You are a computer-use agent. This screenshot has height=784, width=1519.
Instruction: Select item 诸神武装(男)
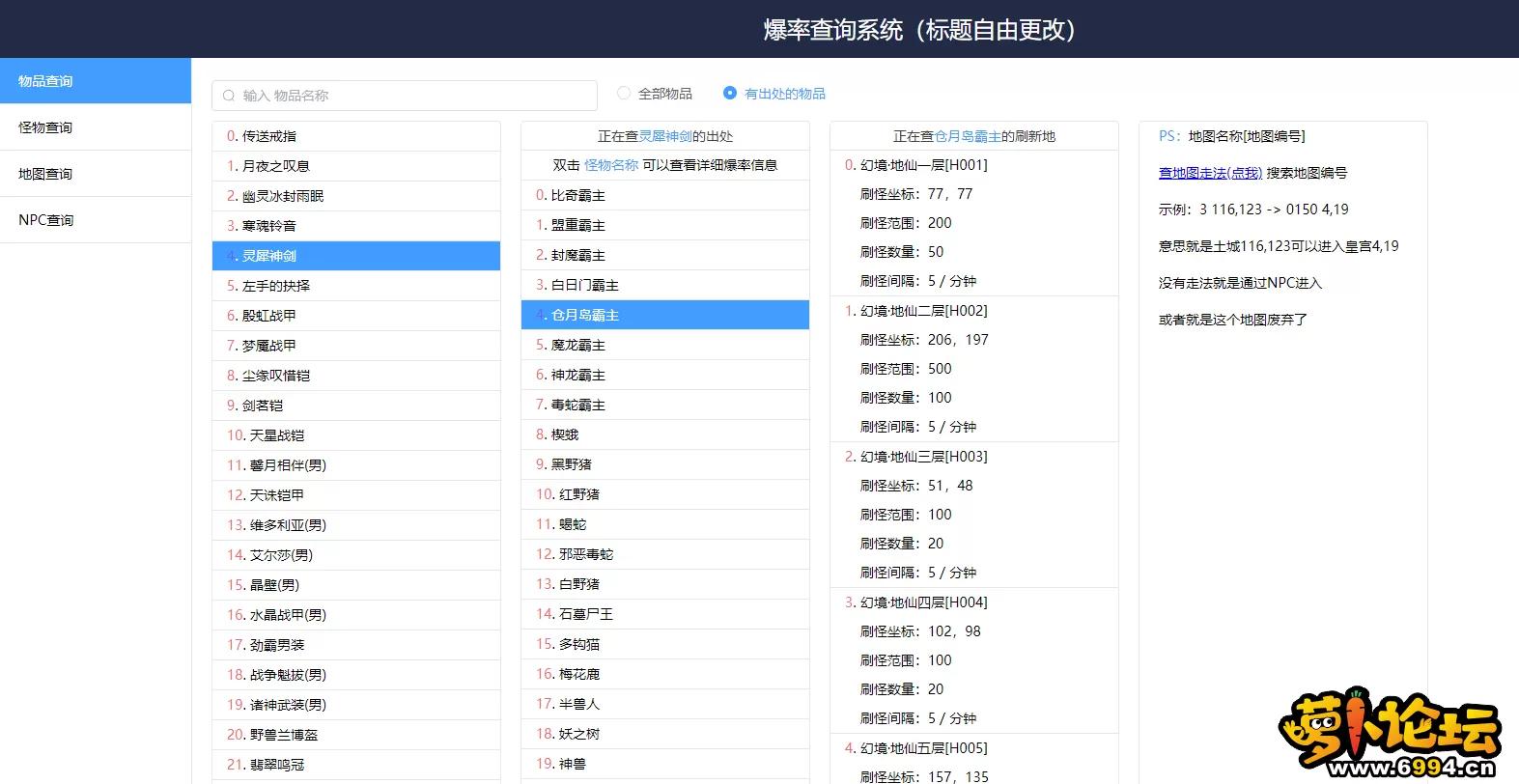point(356,705)
